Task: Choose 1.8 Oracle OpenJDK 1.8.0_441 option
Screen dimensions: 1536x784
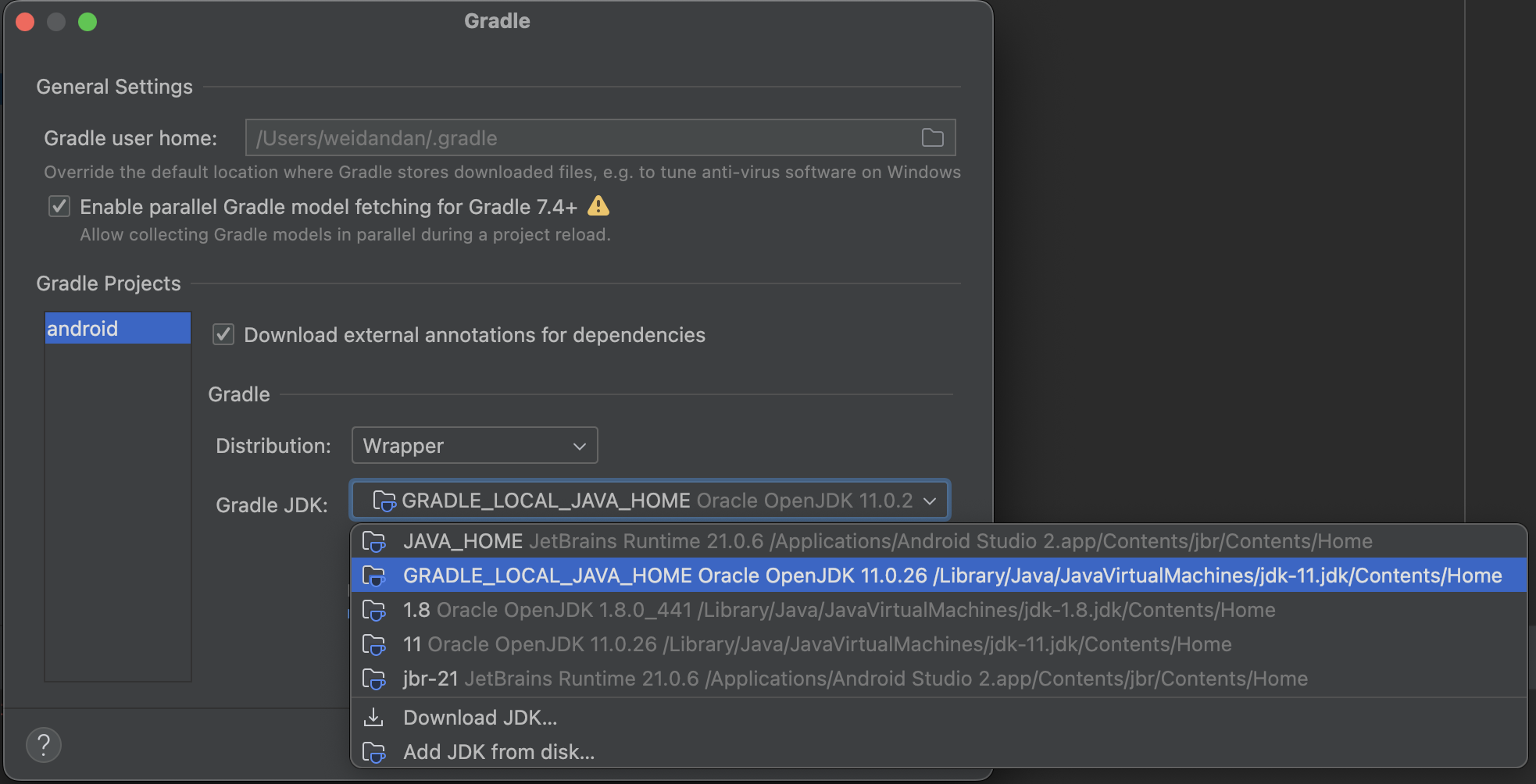Action: [938, 610]
